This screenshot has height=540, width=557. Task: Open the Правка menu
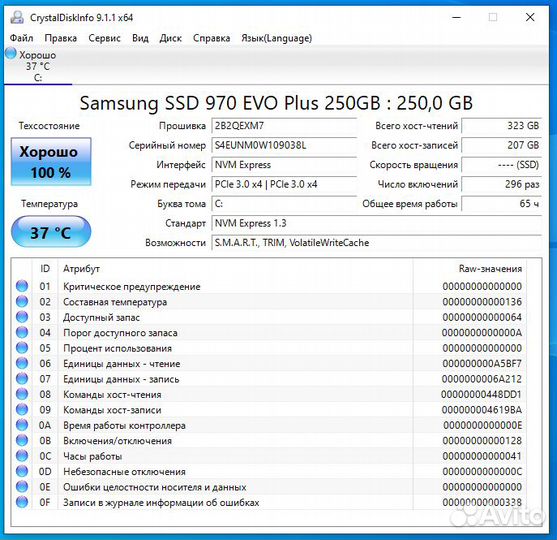point(60,38)
